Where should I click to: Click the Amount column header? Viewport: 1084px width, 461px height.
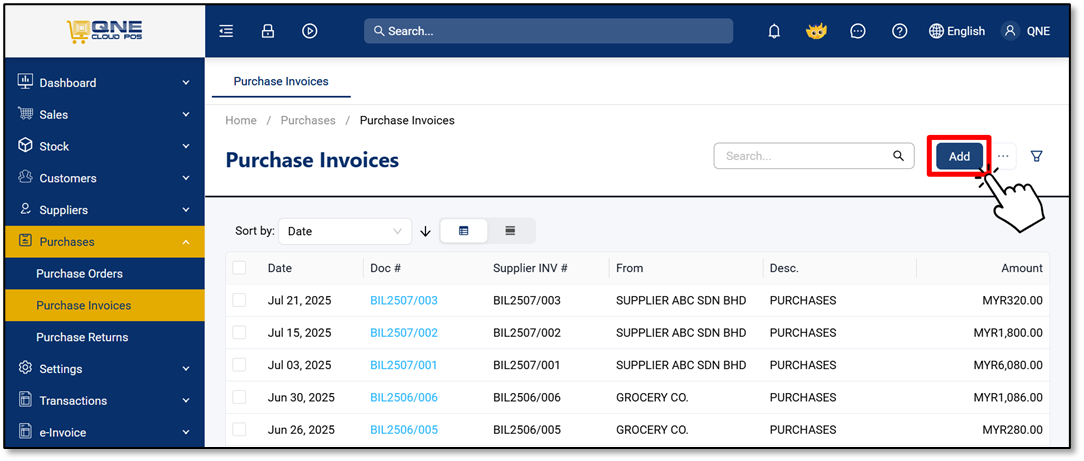coord(1022,268)
